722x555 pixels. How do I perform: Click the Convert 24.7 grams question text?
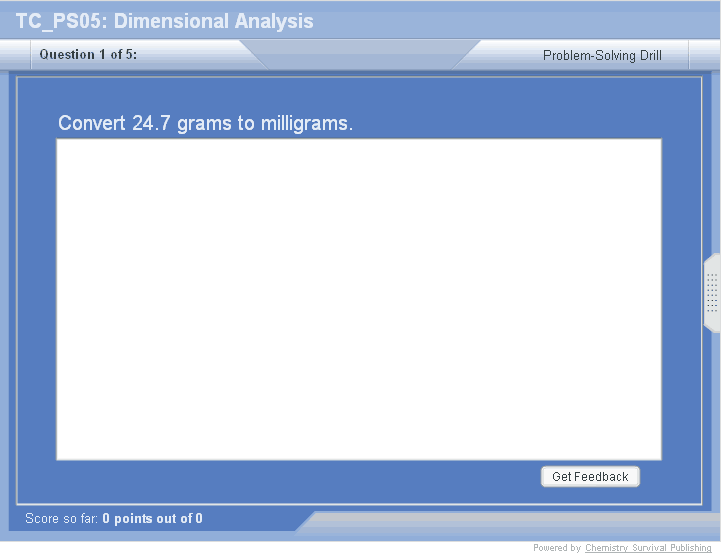(x=205, y=124)
